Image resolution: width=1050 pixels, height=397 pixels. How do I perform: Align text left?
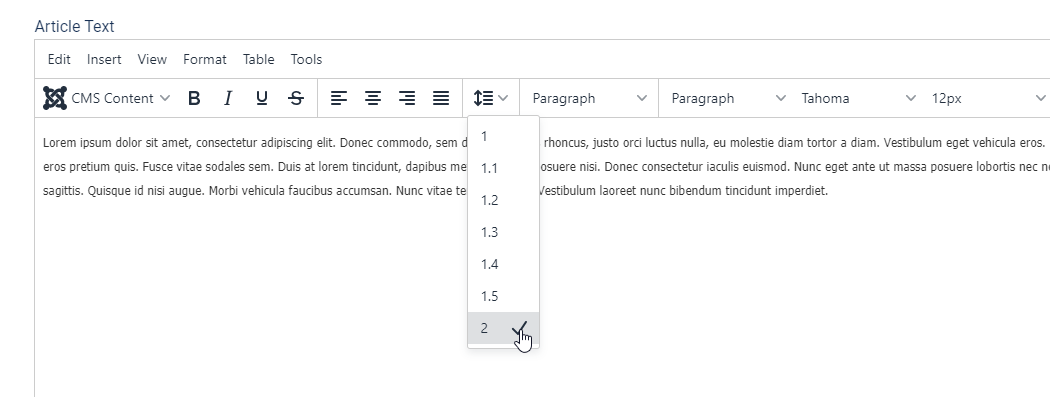coord(340,98)
